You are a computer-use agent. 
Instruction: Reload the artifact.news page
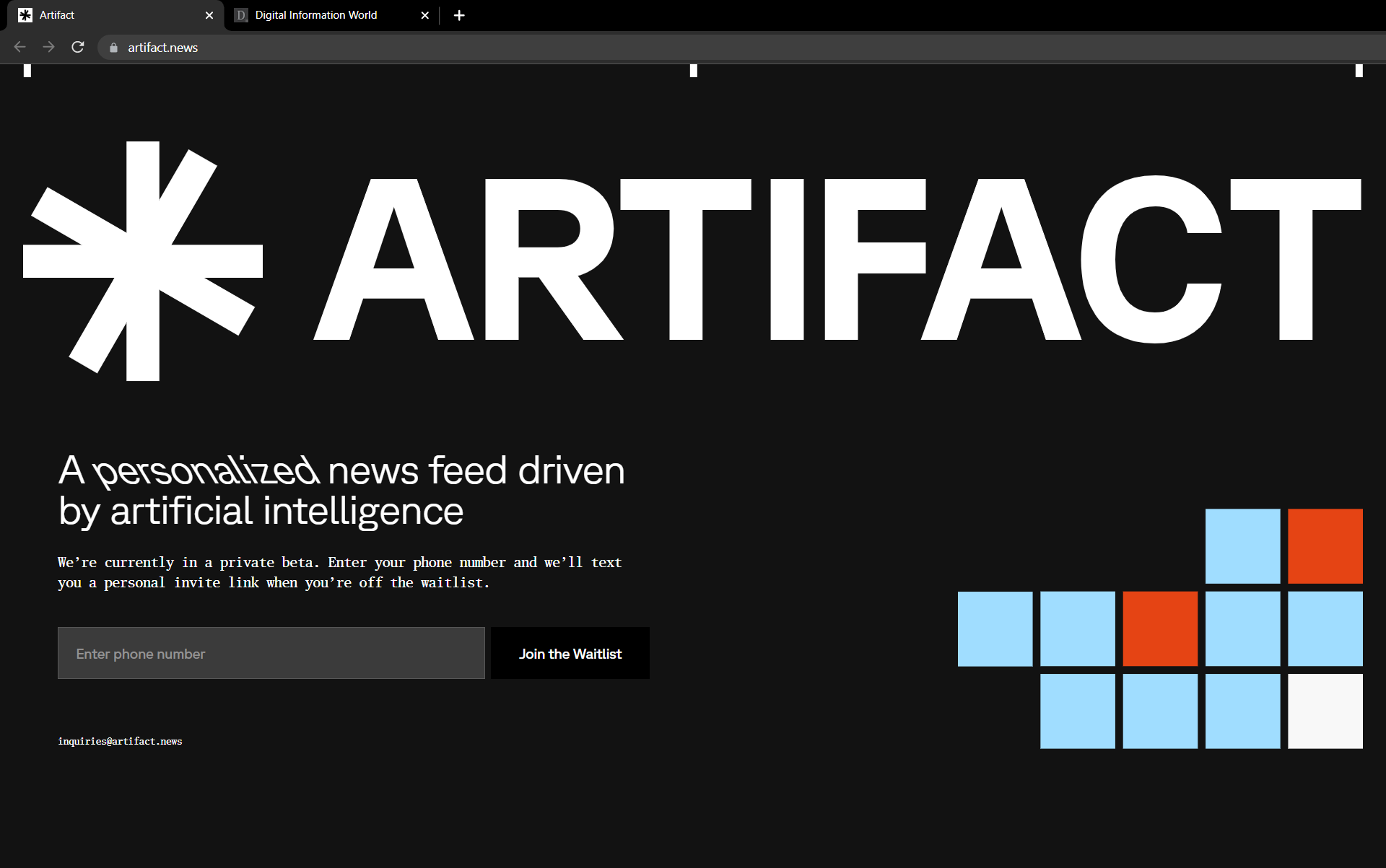(78, 47)
